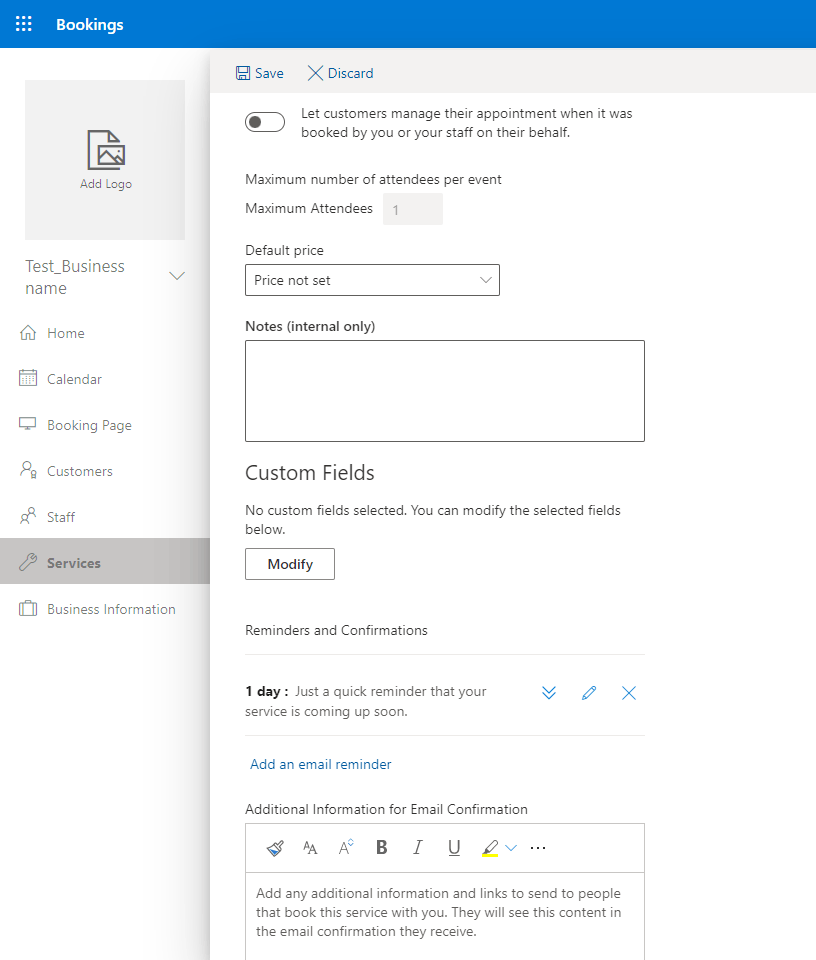The height and width of the screenshot is (960, 816).
Task: Expand the 1 day reminder details
Action: (x=549, y=693)
